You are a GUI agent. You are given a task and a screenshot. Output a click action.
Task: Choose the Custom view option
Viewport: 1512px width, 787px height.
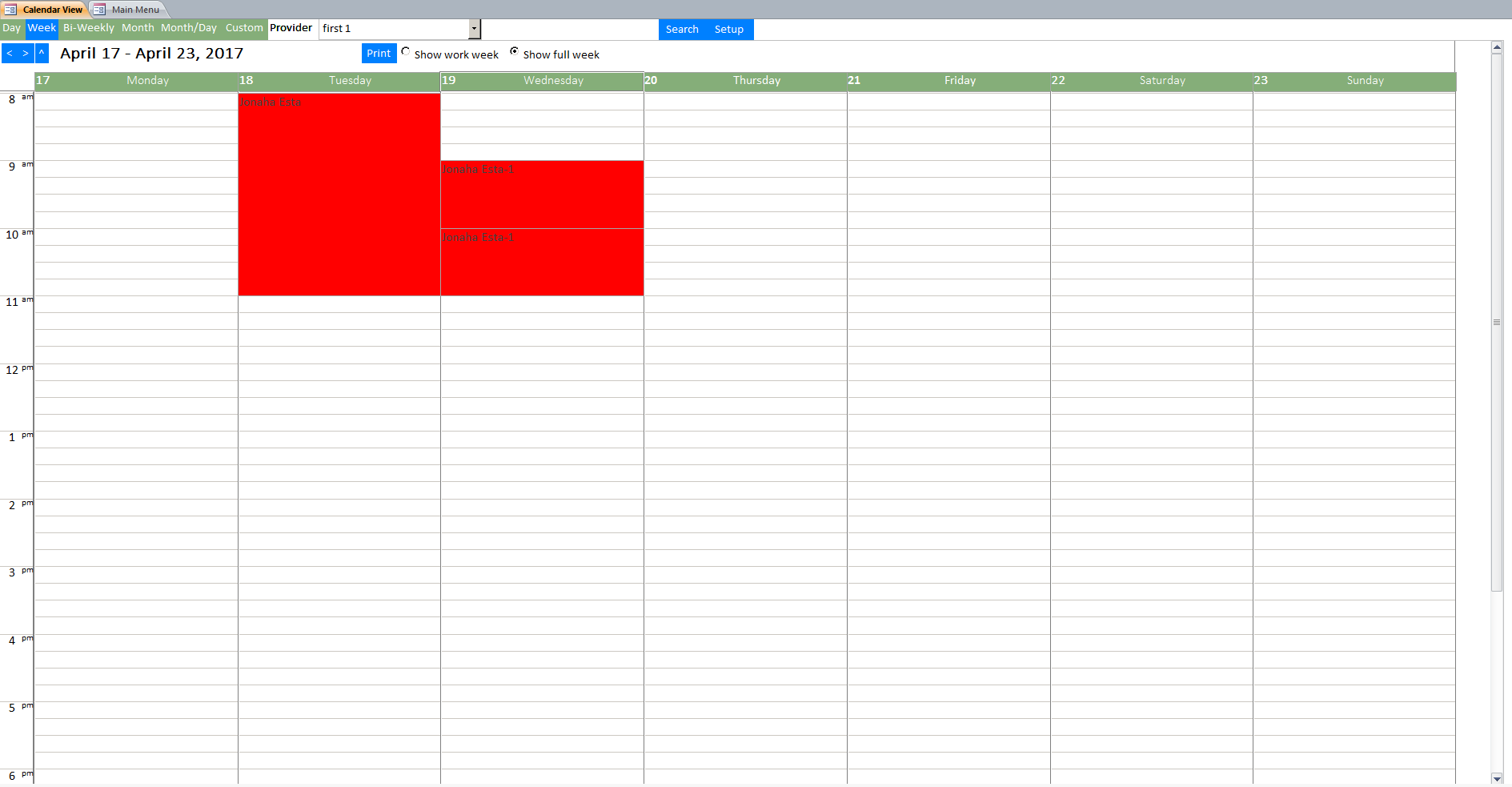coord(244,28)
